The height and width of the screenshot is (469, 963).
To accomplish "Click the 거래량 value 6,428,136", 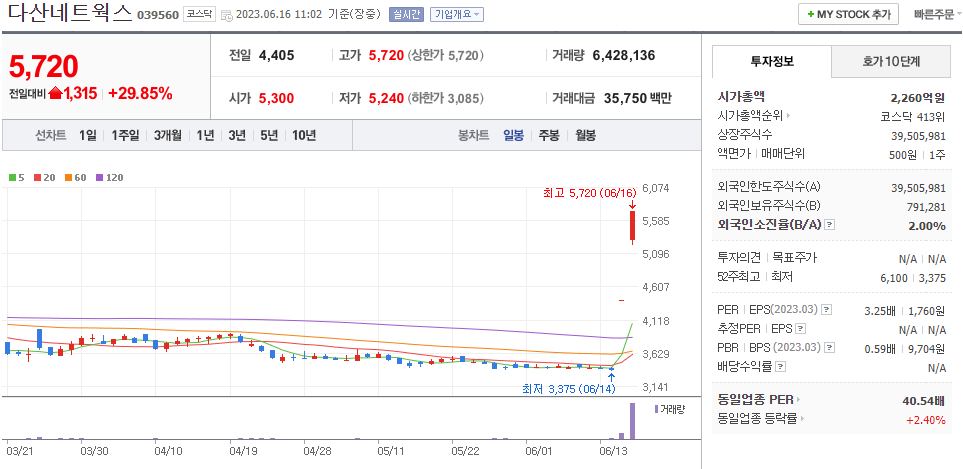I will (624, 56).
